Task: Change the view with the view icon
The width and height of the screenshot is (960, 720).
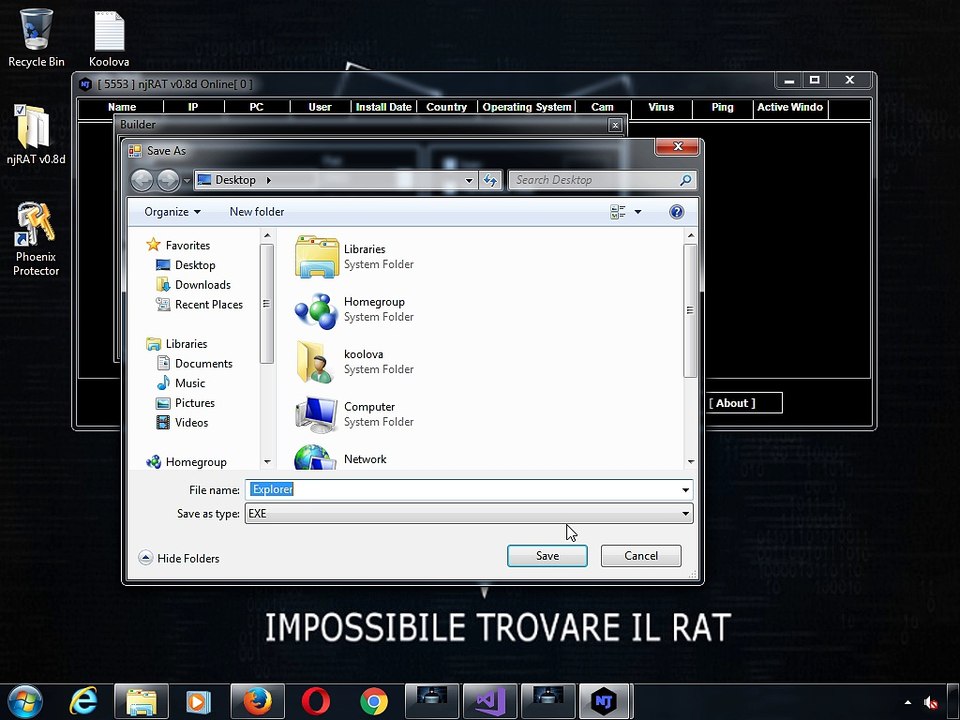Action: 618,212
